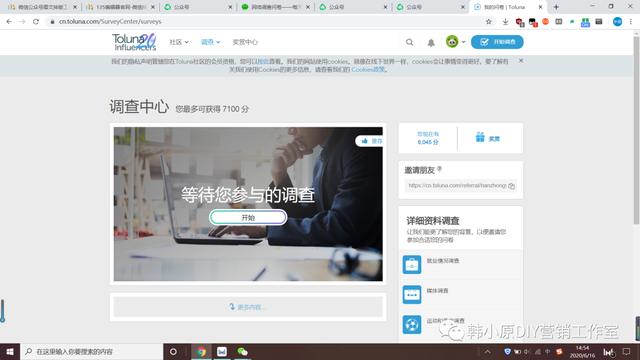Click the Cookies policy link

(x=369, y=69)
